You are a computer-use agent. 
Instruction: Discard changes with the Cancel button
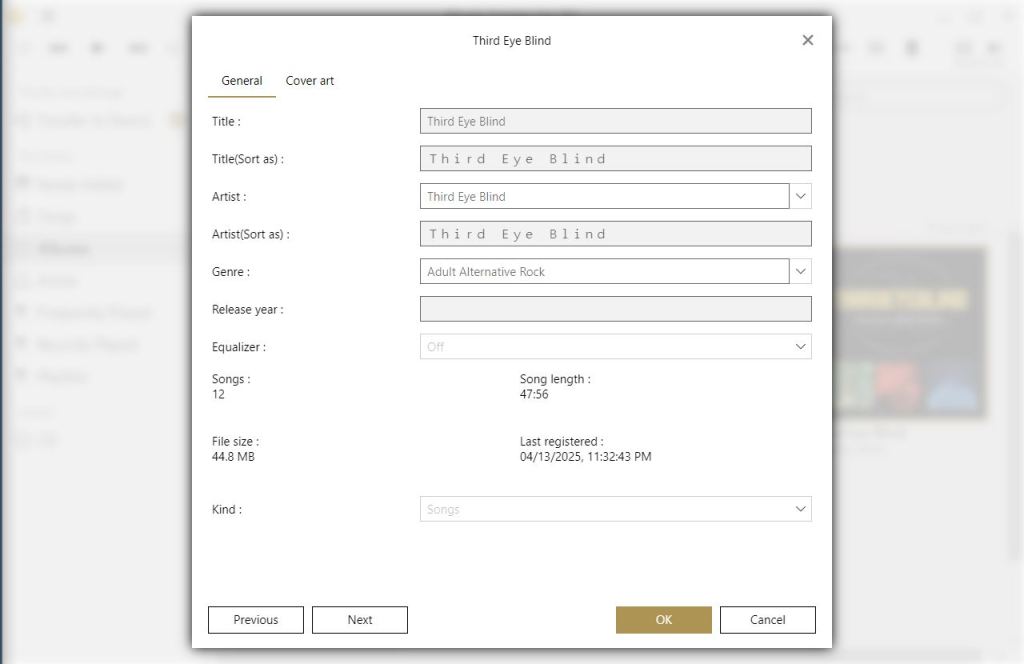(768, 620)
